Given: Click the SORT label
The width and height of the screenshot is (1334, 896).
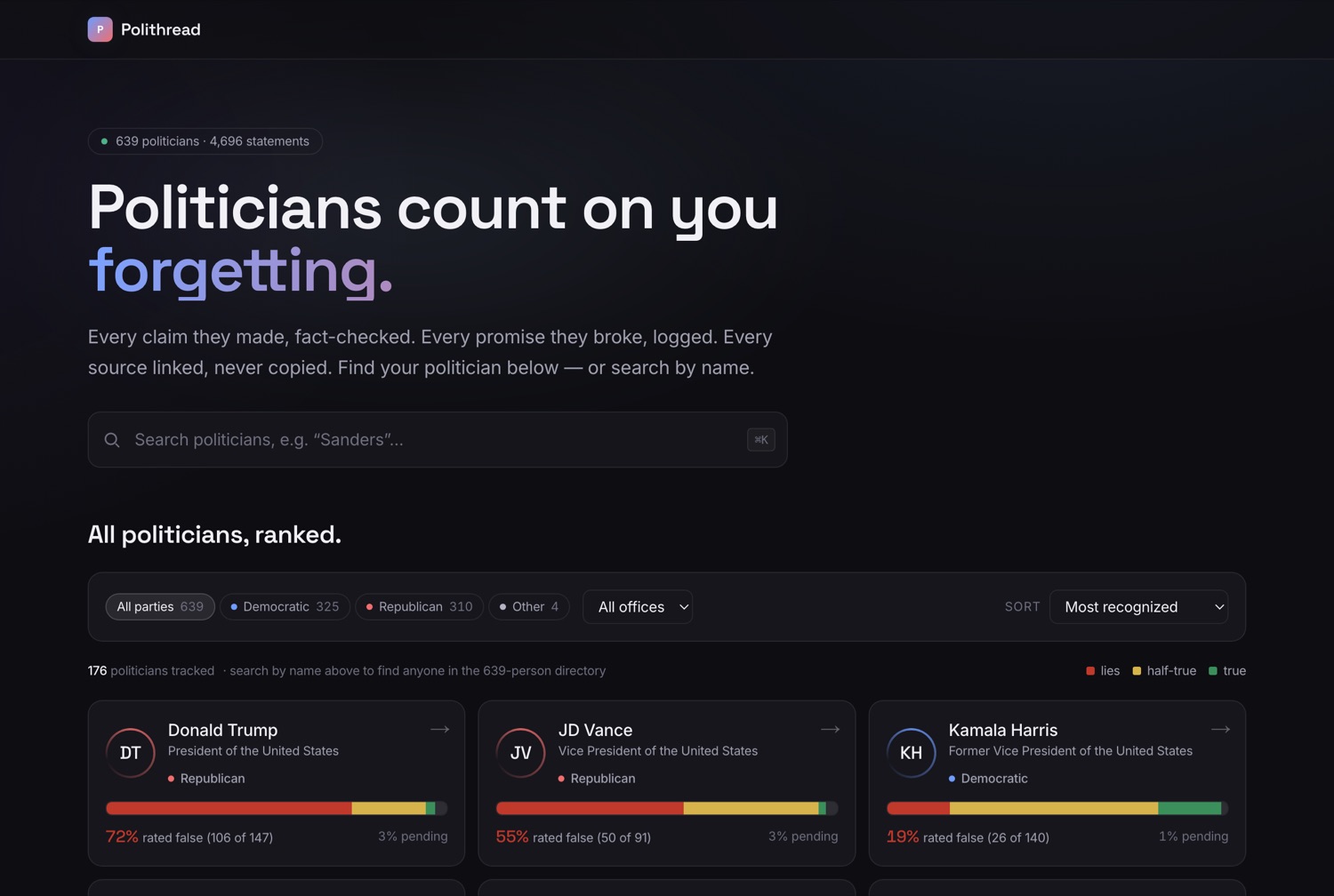Looking at the screenshot, I should click(x=1023, y=607).
